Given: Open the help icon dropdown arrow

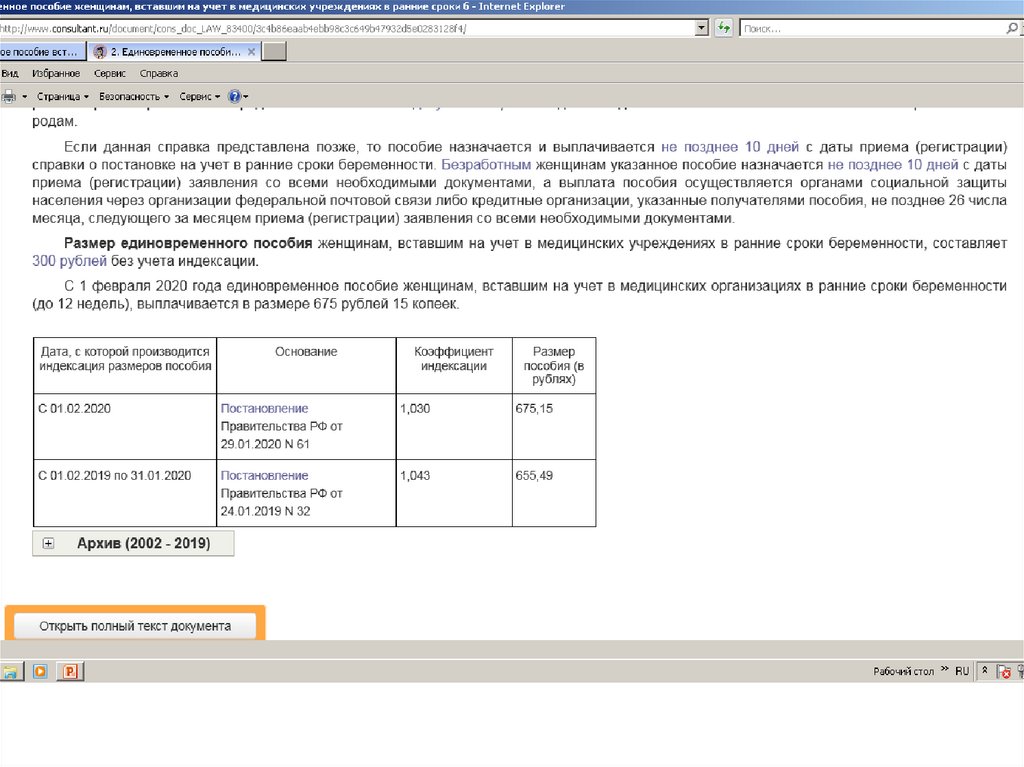Looking at the screenshot, I should [x=246, y=97].
